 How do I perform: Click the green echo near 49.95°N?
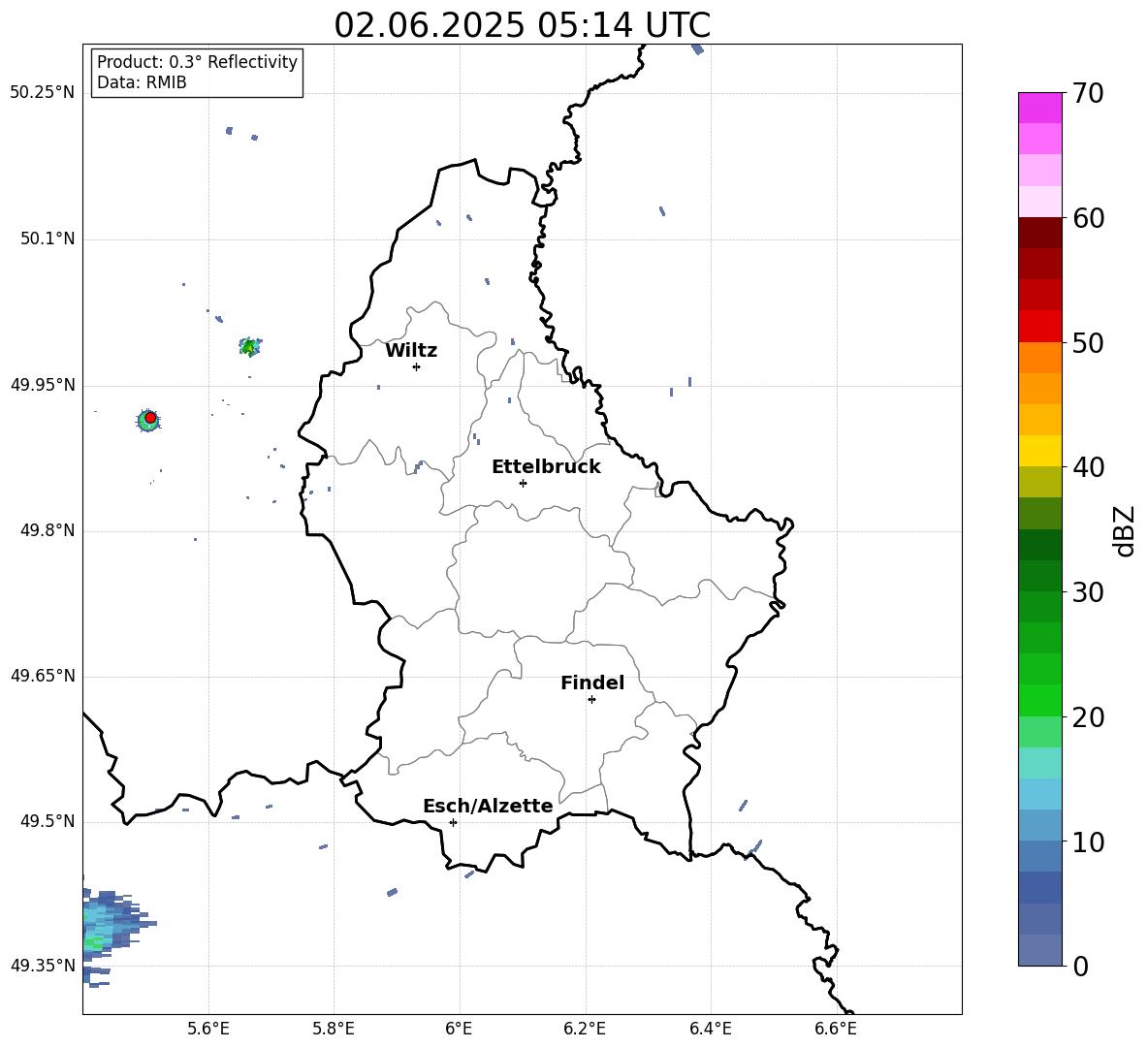(x=250, y=346)
